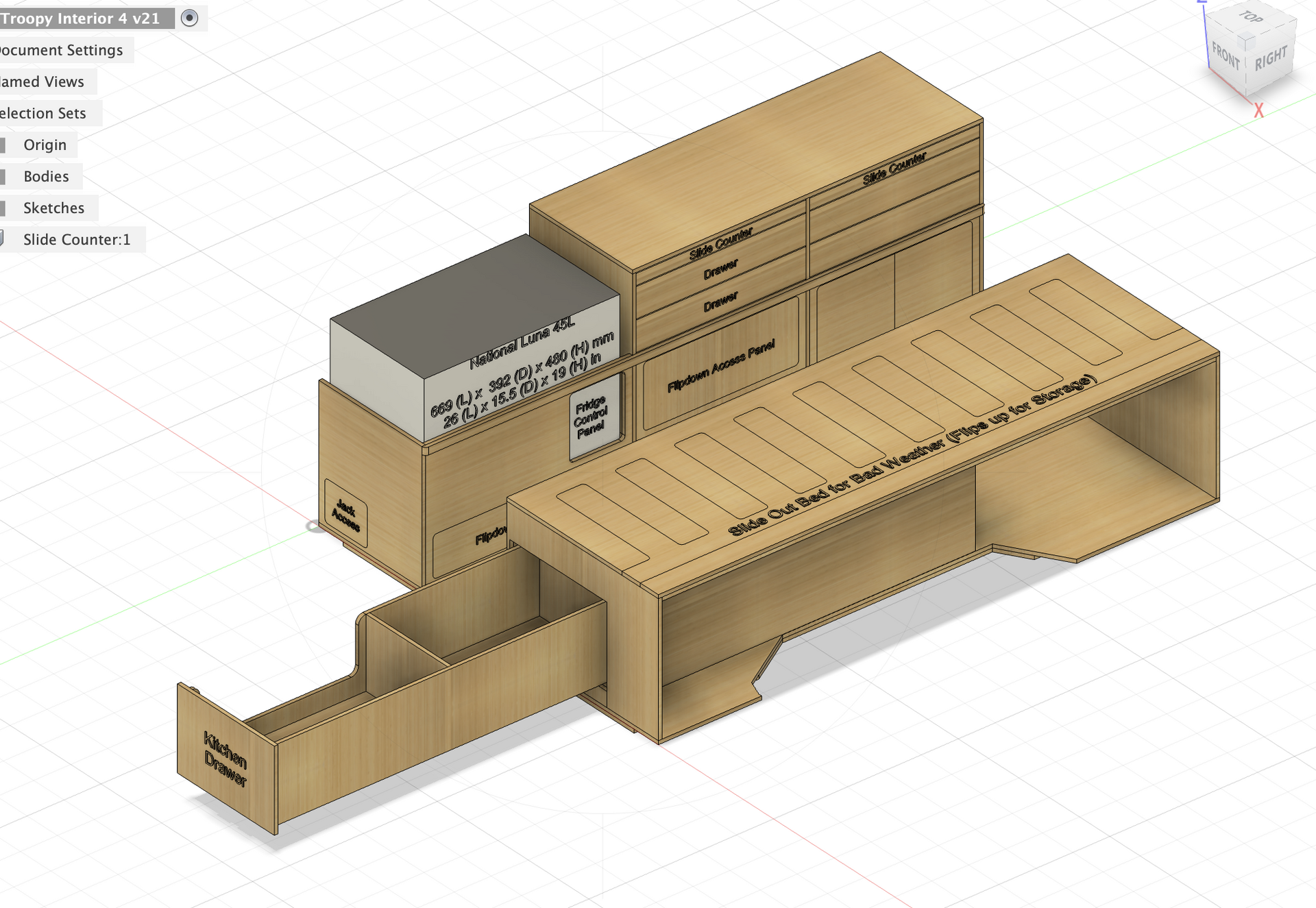Screen dimensions: 1316x908
Task: Activate the Troopy Interior 4 v21 radio button
Action: (190, 18)
